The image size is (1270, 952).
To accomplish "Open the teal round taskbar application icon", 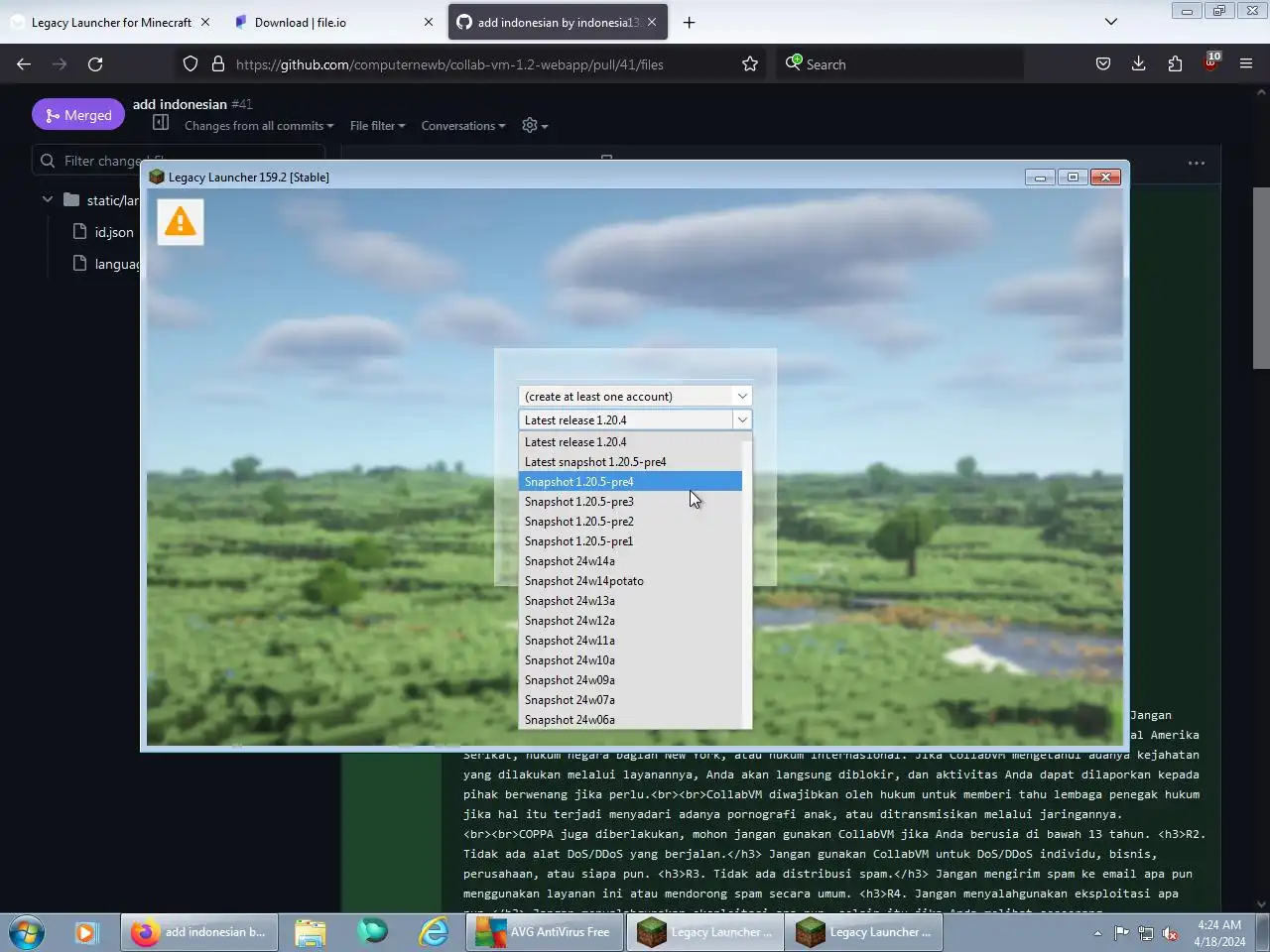I will point(372,932).
